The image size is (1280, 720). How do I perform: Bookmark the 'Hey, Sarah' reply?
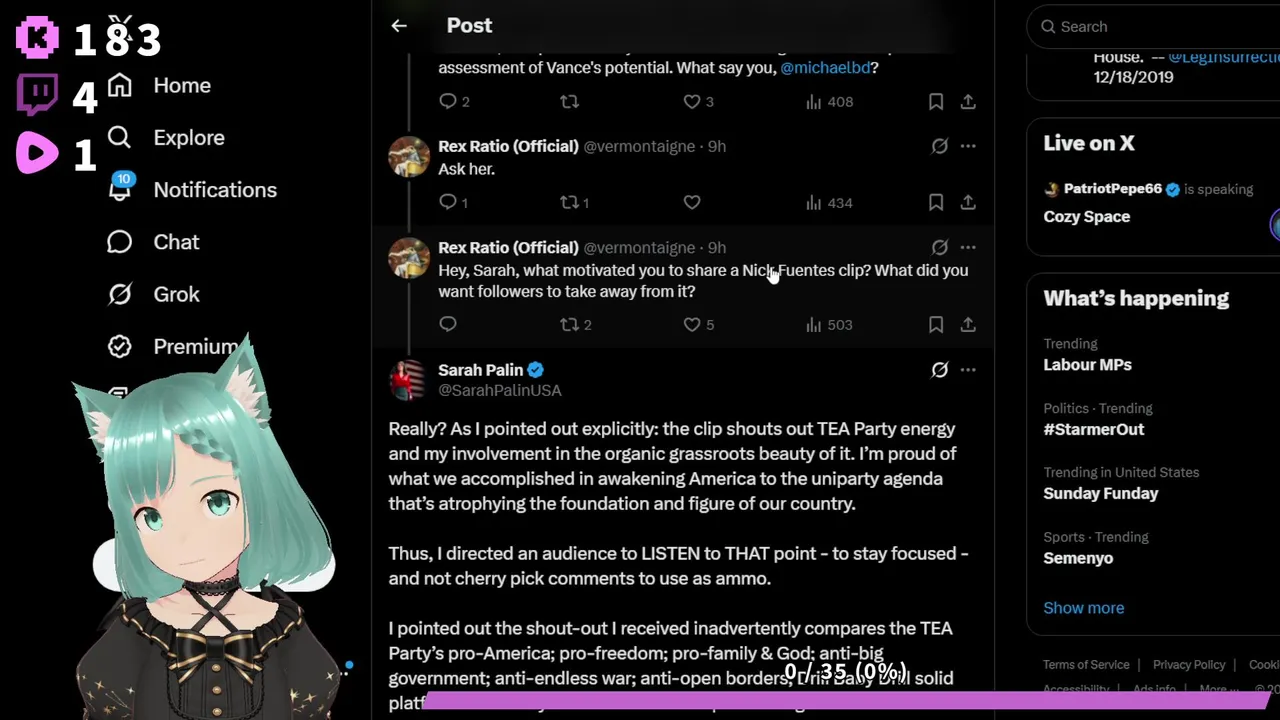(x=936, y=325)
